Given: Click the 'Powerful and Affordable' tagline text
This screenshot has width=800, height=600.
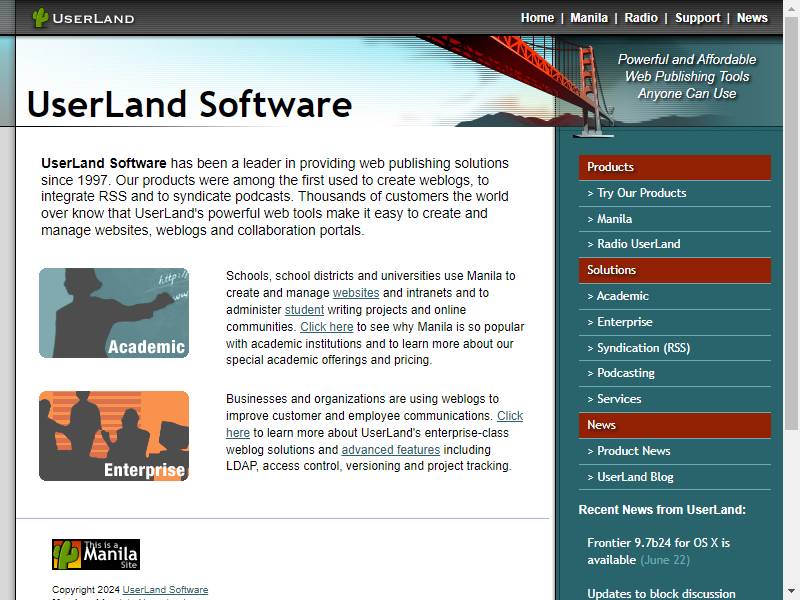Looking at the screenshot, I should click(x=687, y=77).
